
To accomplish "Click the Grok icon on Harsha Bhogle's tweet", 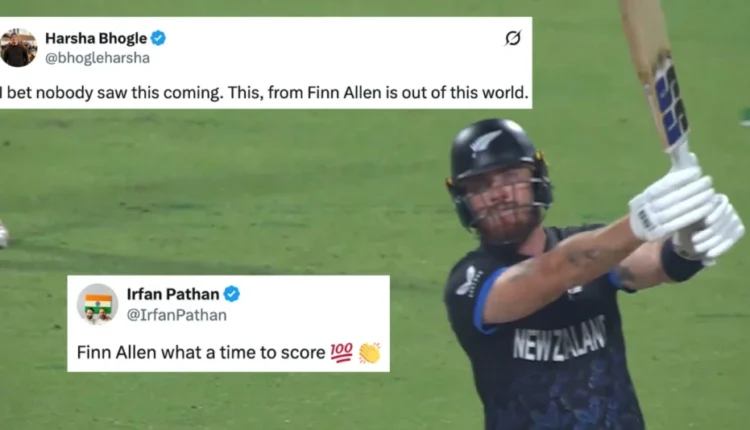I will [x=513, y=38].
